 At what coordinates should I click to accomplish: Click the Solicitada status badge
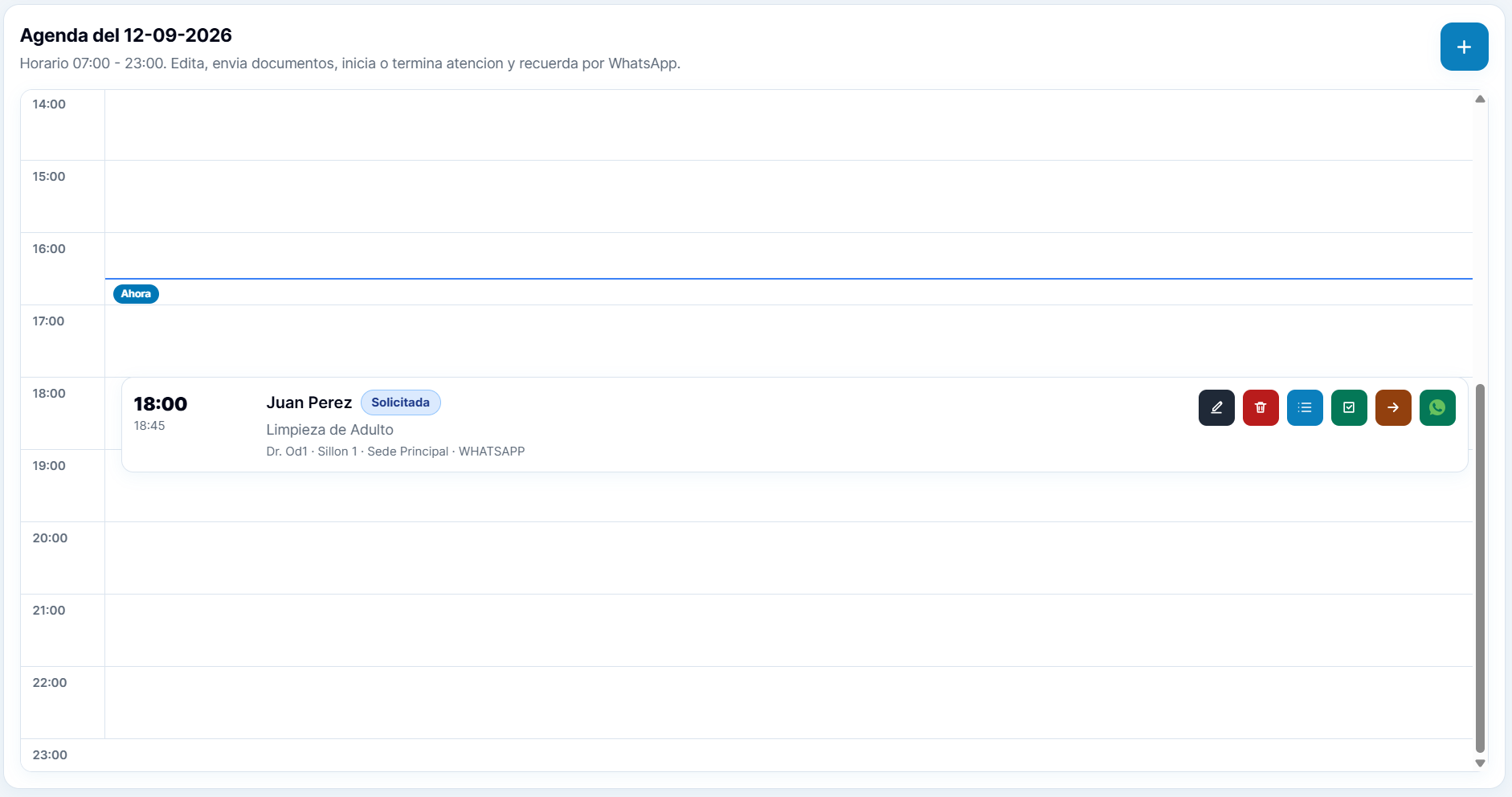click(x=400, y=403)
